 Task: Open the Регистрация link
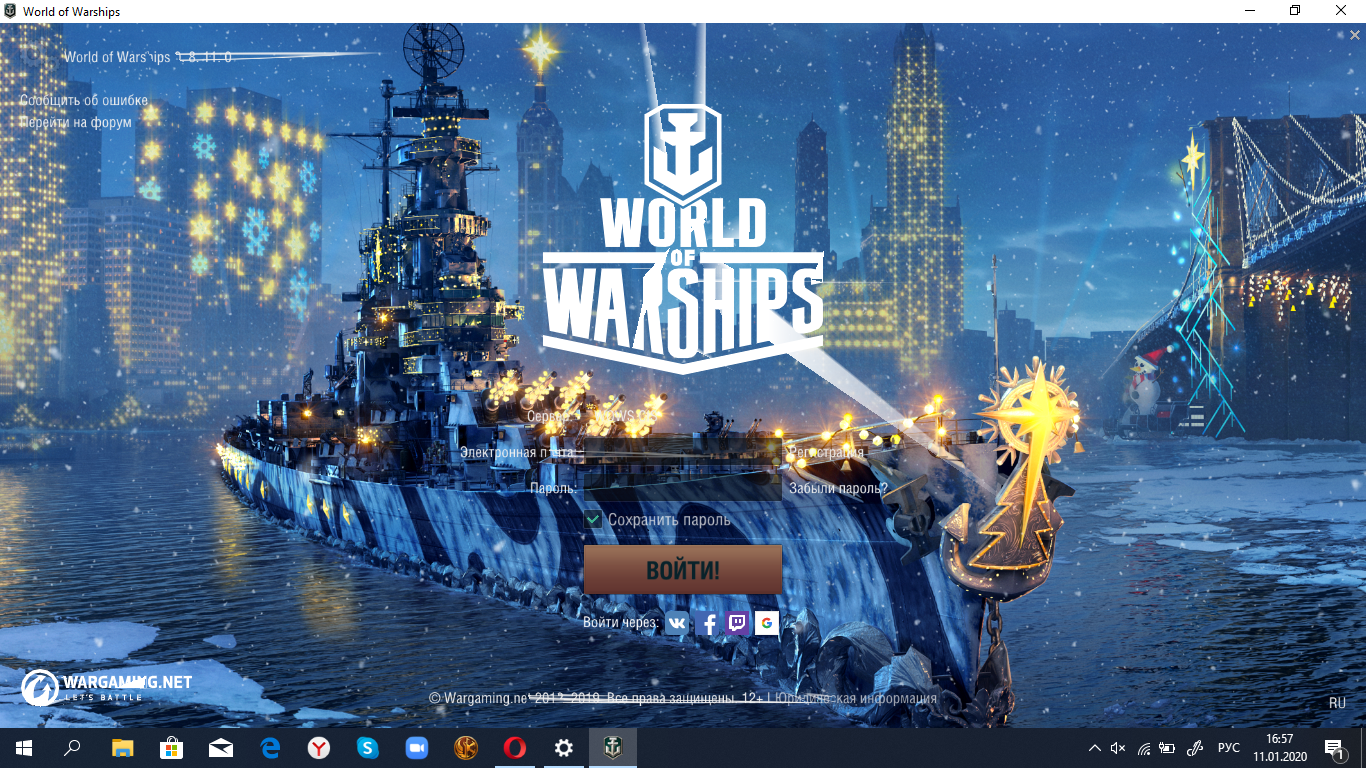click(826, 452)
